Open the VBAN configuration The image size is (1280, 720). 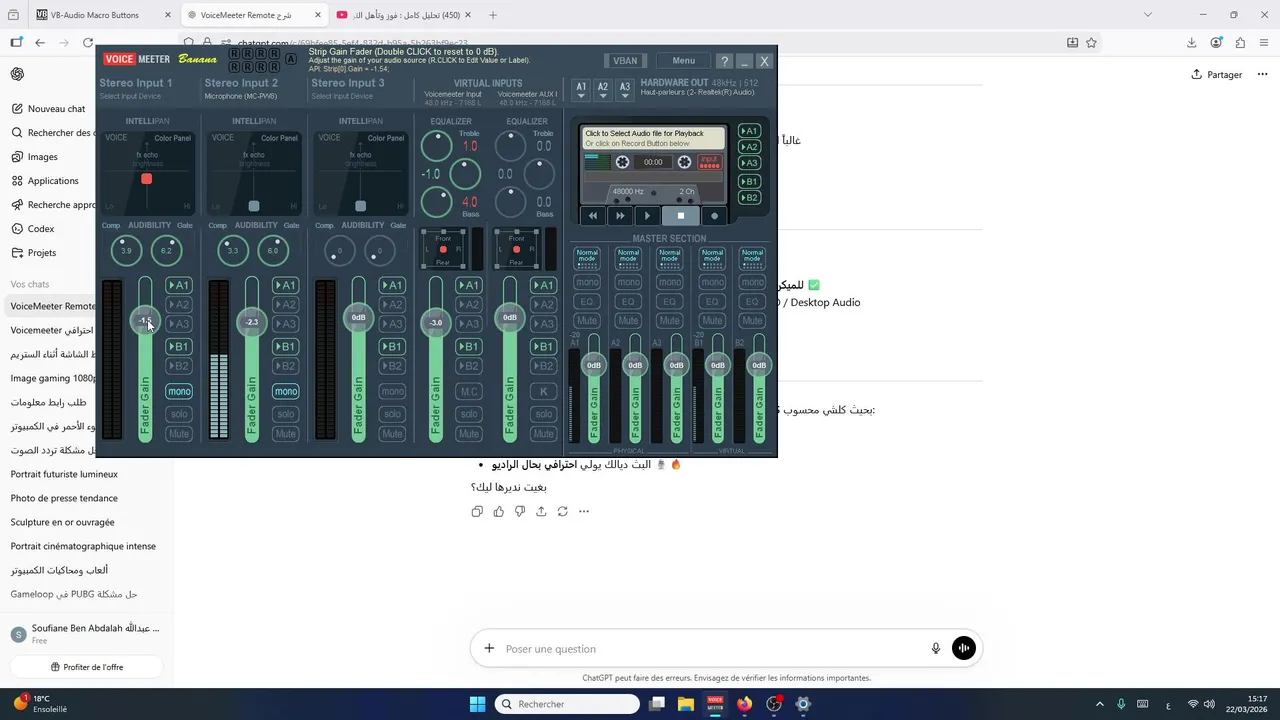pos(625,61)
